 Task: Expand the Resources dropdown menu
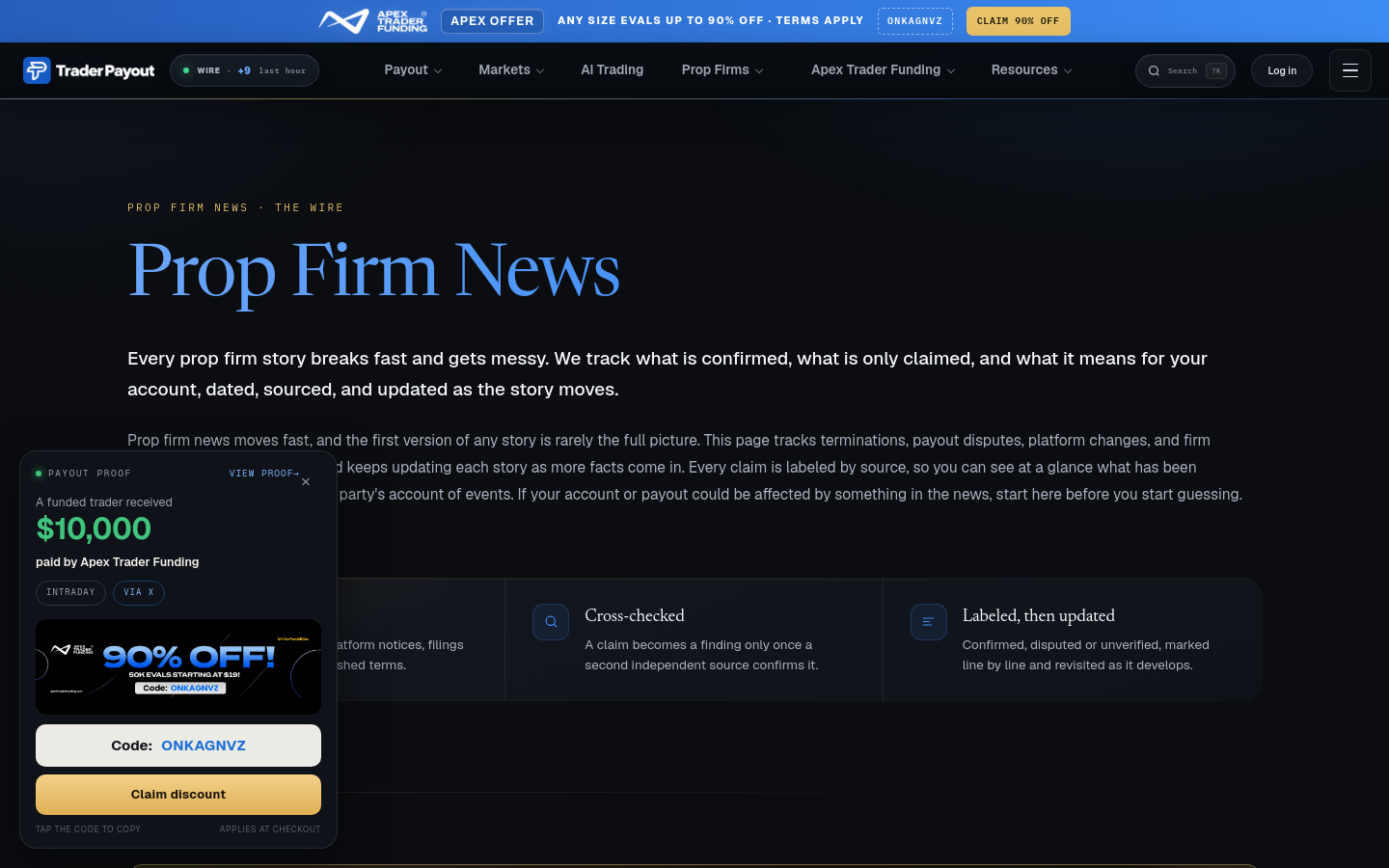click(x=1031, y=70)
